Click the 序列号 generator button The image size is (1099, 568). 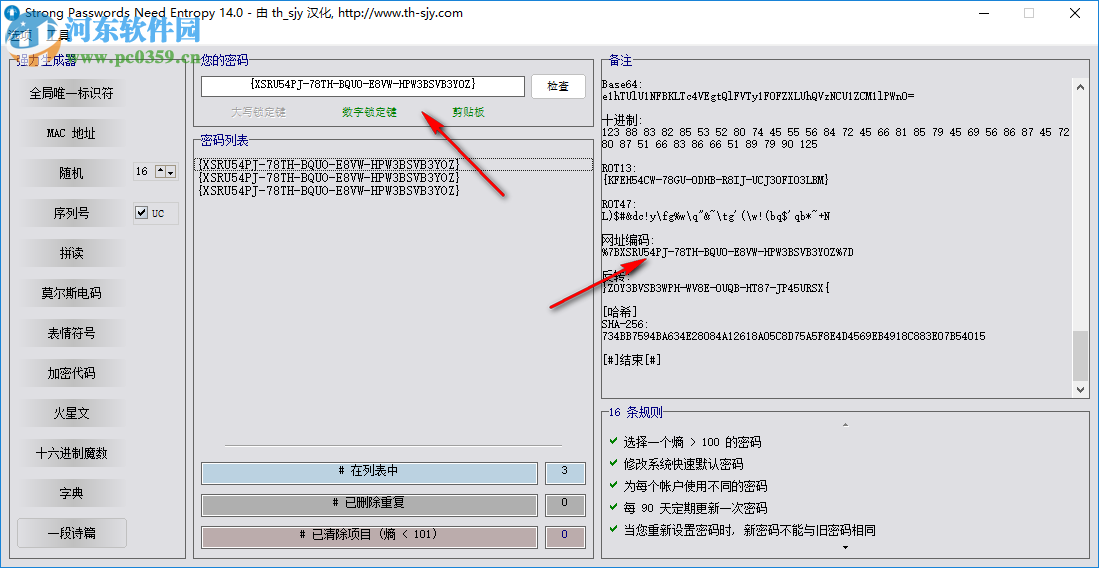[71, 213]
